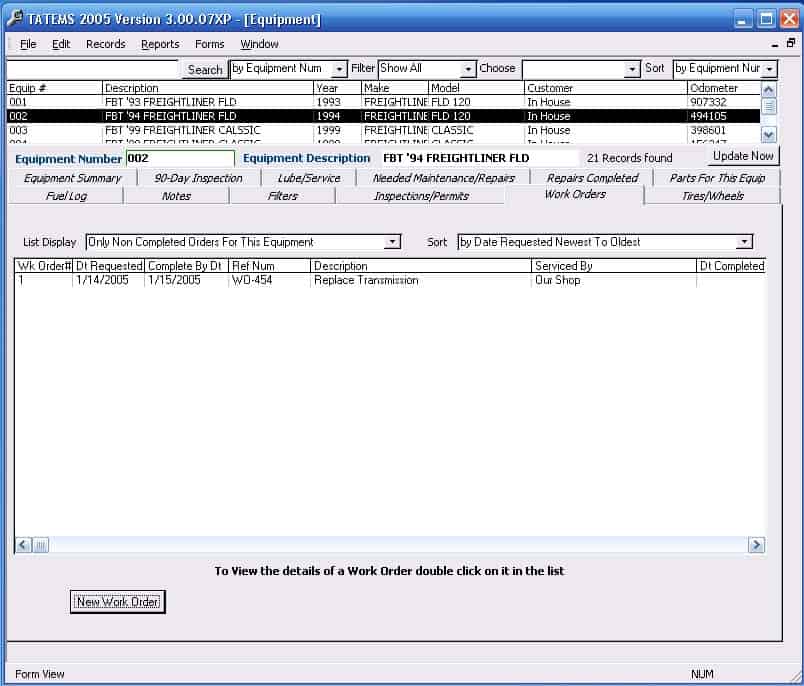
Task: Expand the Filter 'Show All' dropdown
Action: click(x=468, y=69)
